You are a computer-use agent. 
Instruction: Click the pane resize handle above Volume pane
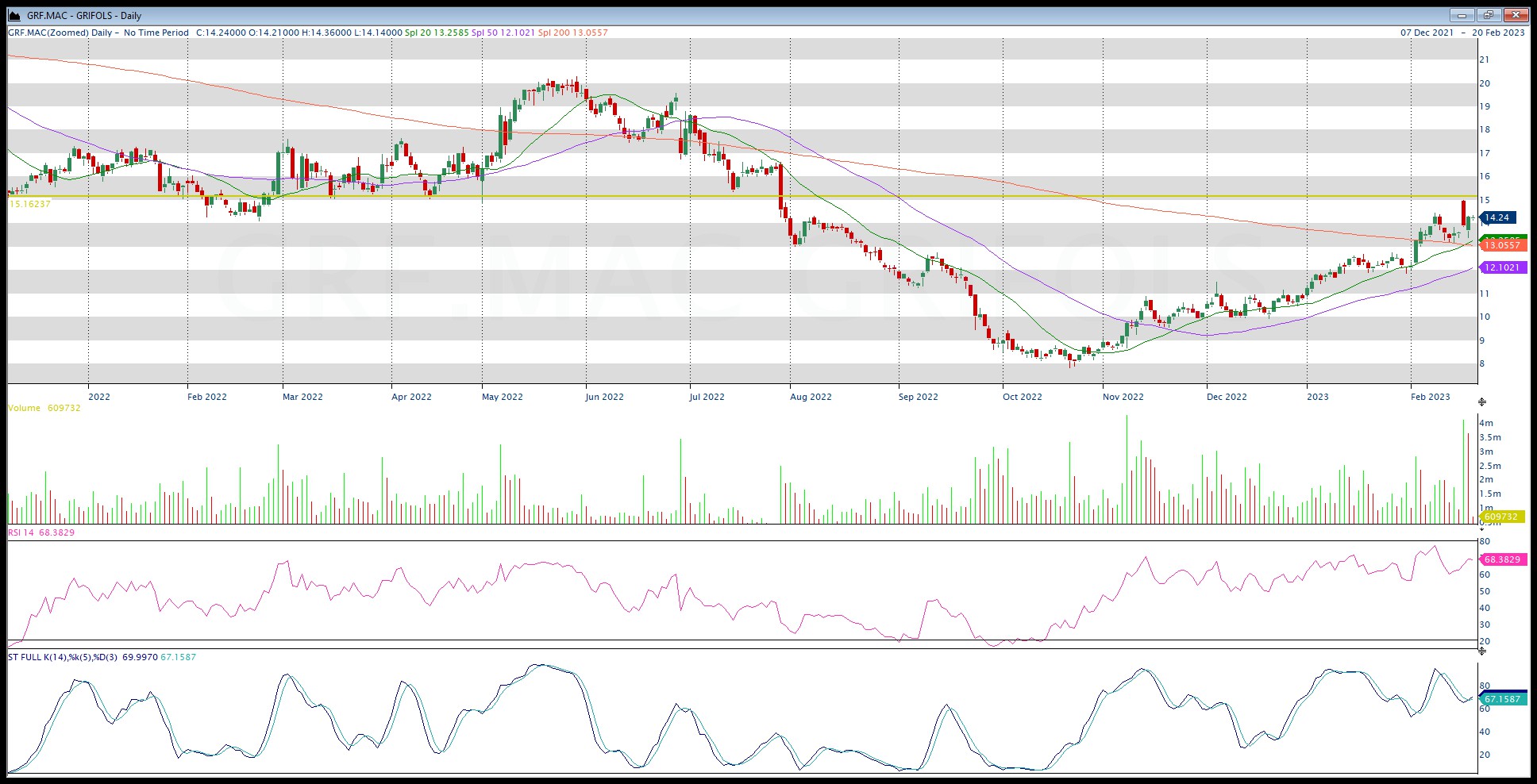pyautogui.click(x=1481, y=402)
